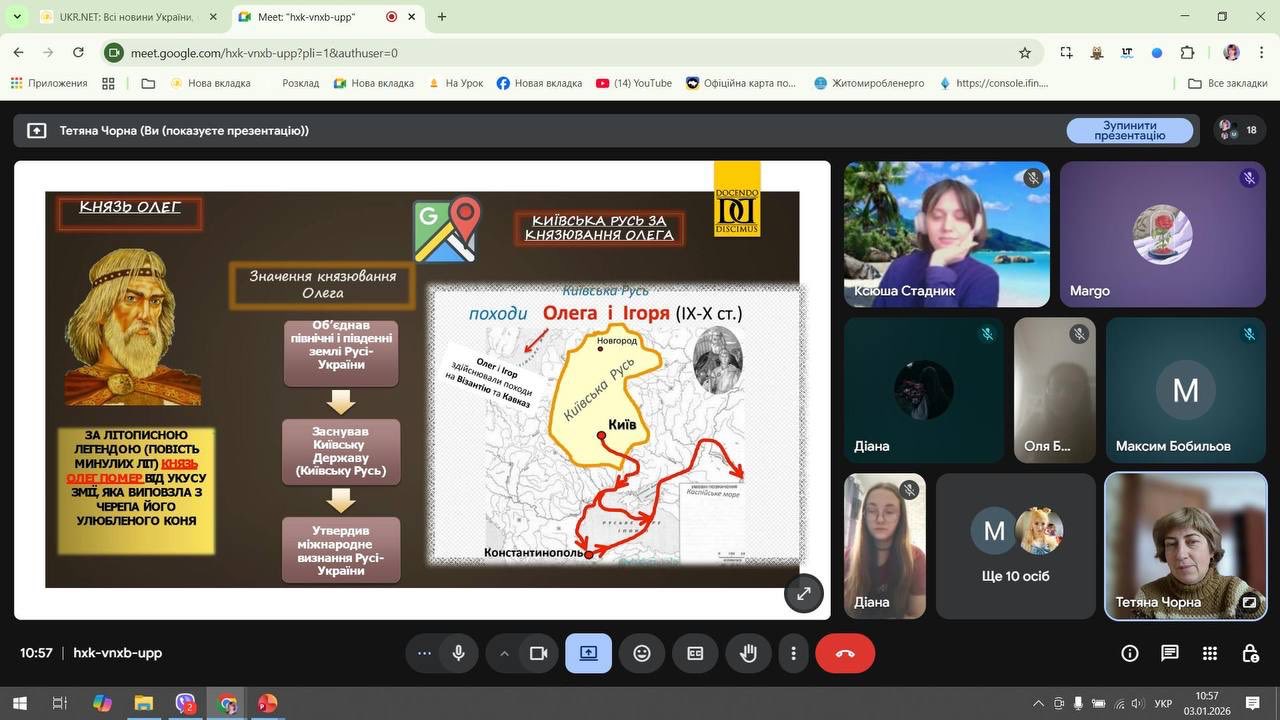
Task: Show hidden system tray icons
Action: pyautogui.click(x=1038, y=703)
